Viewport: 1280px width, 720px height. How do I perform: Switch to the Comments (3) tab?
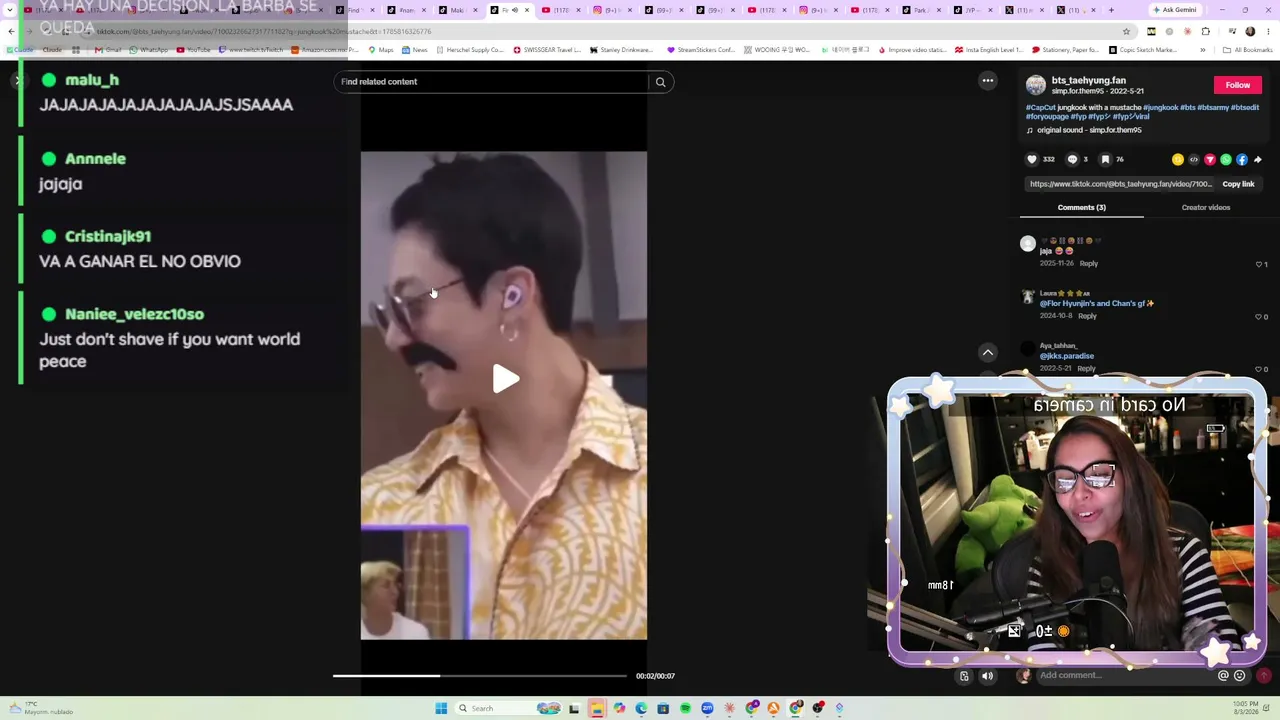pos(1082,207)
